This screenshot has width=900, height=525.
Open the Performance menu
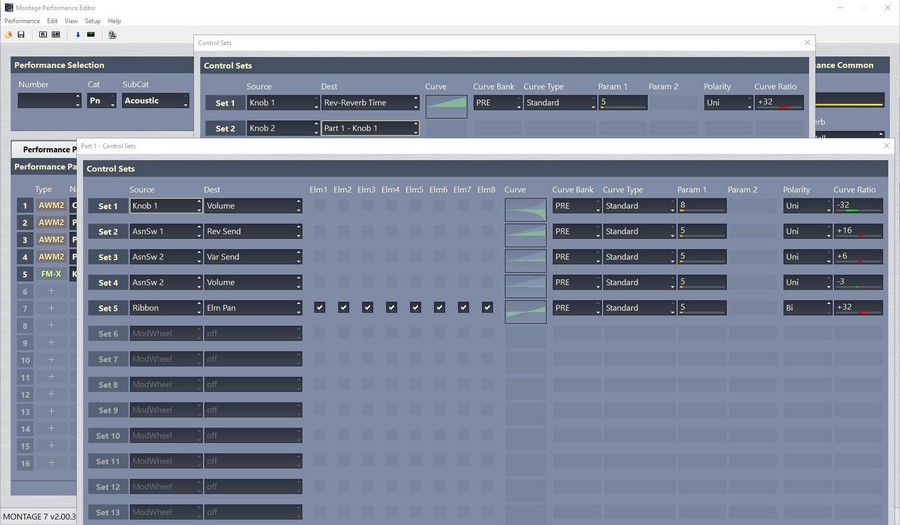tap(22, 21)
